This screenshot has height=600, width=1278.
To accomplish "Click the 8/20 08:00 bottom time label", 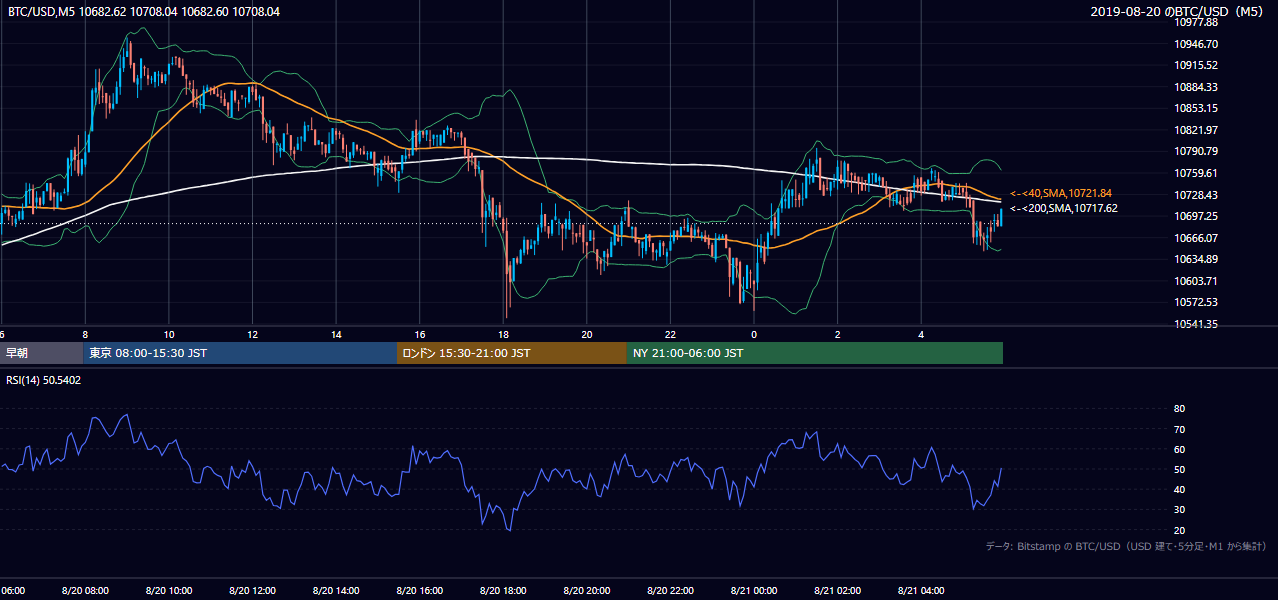I will [85, 591].
